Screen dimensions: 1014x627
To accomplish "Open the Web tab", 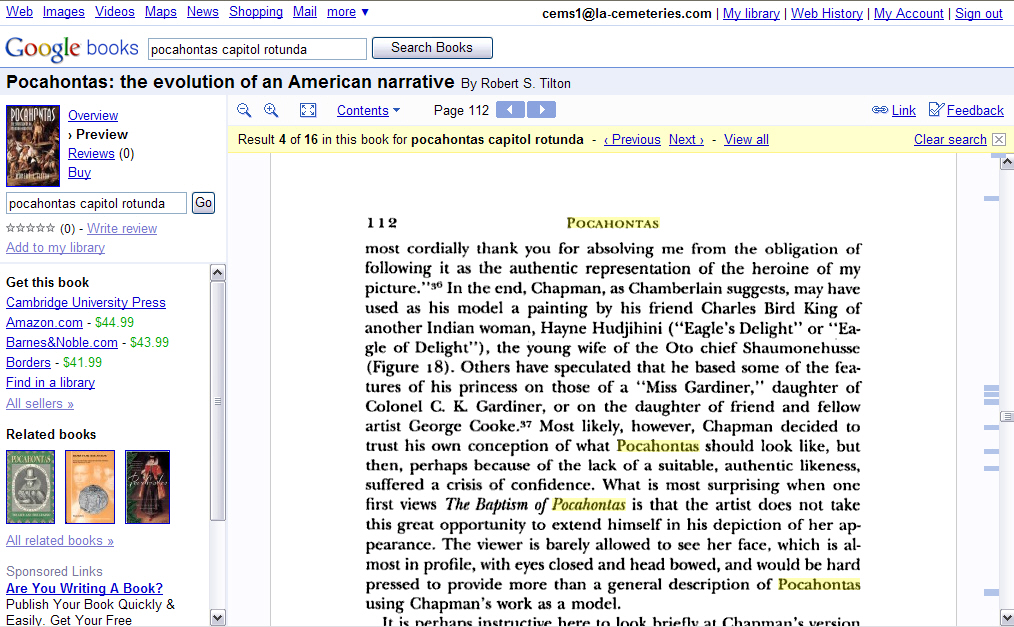I will pyautogui.click(x=19, y=12).
